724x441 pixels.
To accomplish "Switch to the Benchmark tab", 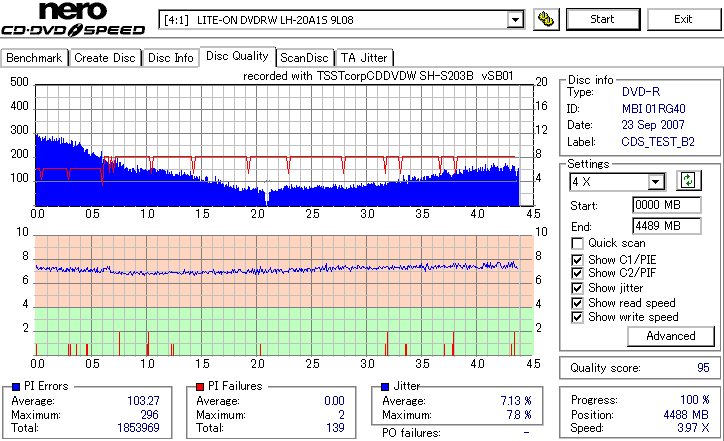I will [34, 58].
